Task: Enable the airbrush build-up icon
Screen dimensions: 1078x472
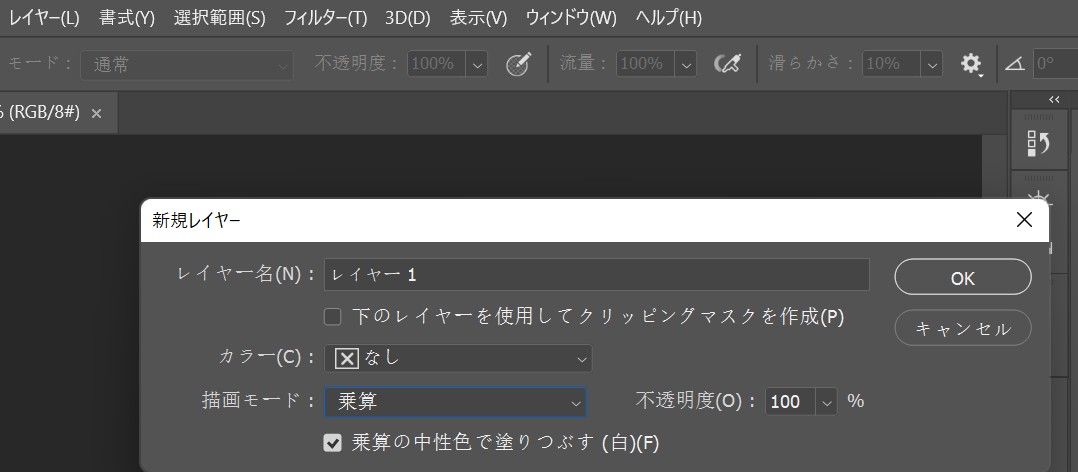Action: 727,65
